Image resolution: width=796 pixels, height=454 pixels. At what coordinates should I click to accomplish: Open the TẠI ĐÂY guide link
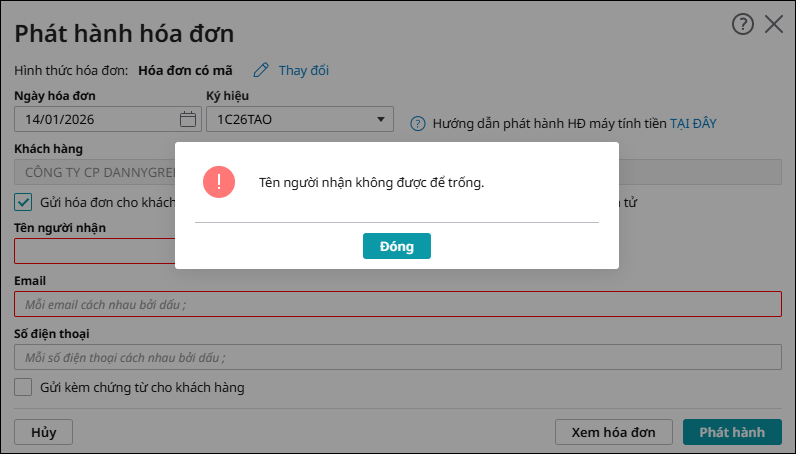tap(693, 124)
